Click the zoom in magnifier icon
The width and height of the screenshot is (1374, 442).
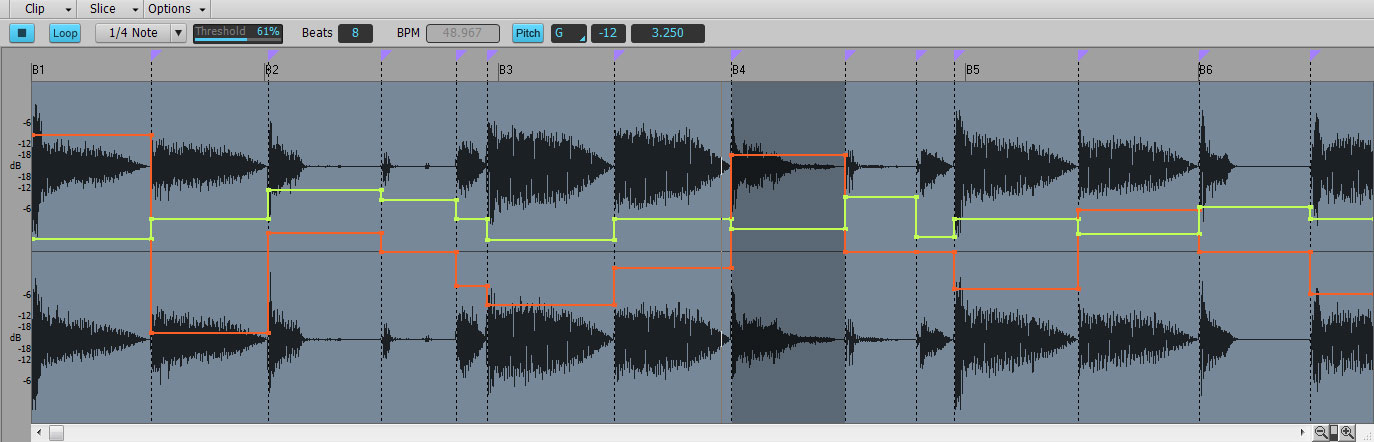(1347, 432)
